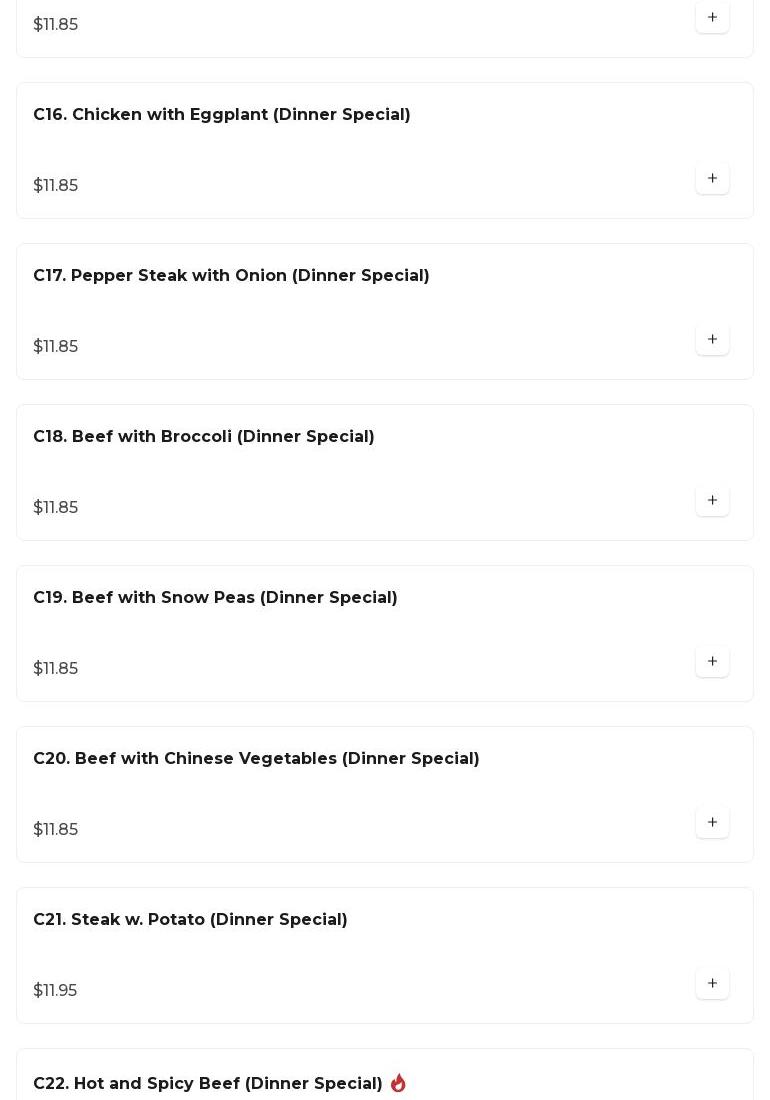Select C17. Pepper Steak with Onion title
The height and width of the screenshot is (1100, 770).
tap(231, 276)
